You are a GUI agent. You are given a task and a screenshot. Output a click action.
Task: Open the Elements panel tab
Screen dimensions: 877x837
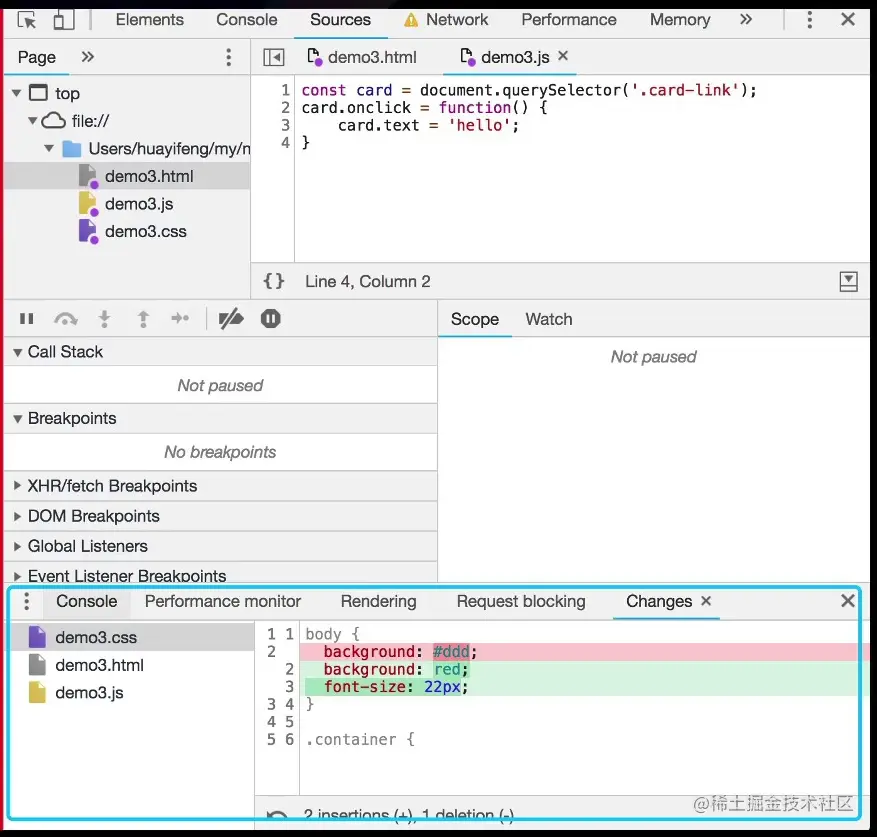pyautogui.click(x=149, y=20)
